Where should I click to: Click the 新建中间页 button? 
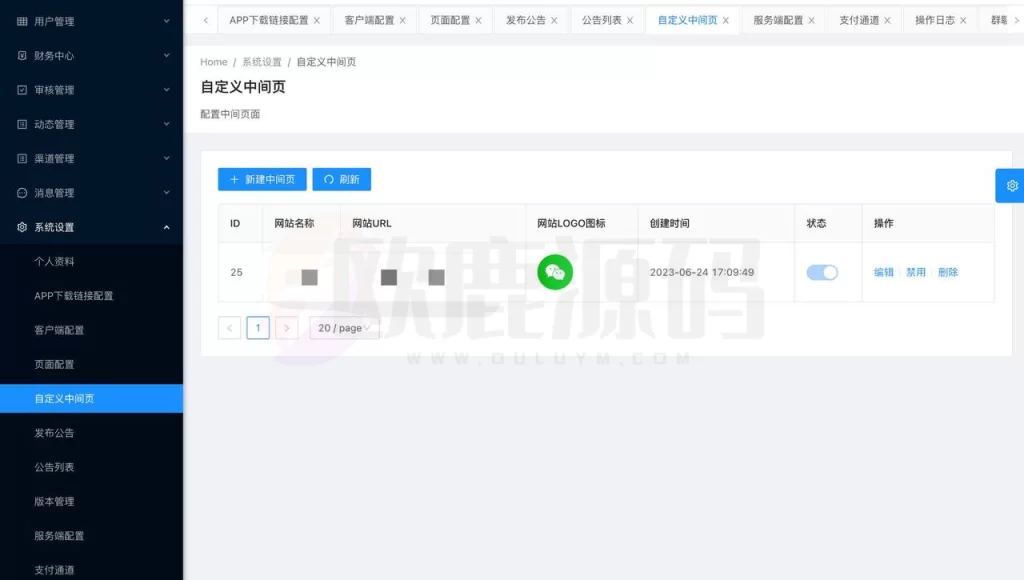(x=261, y=179)
